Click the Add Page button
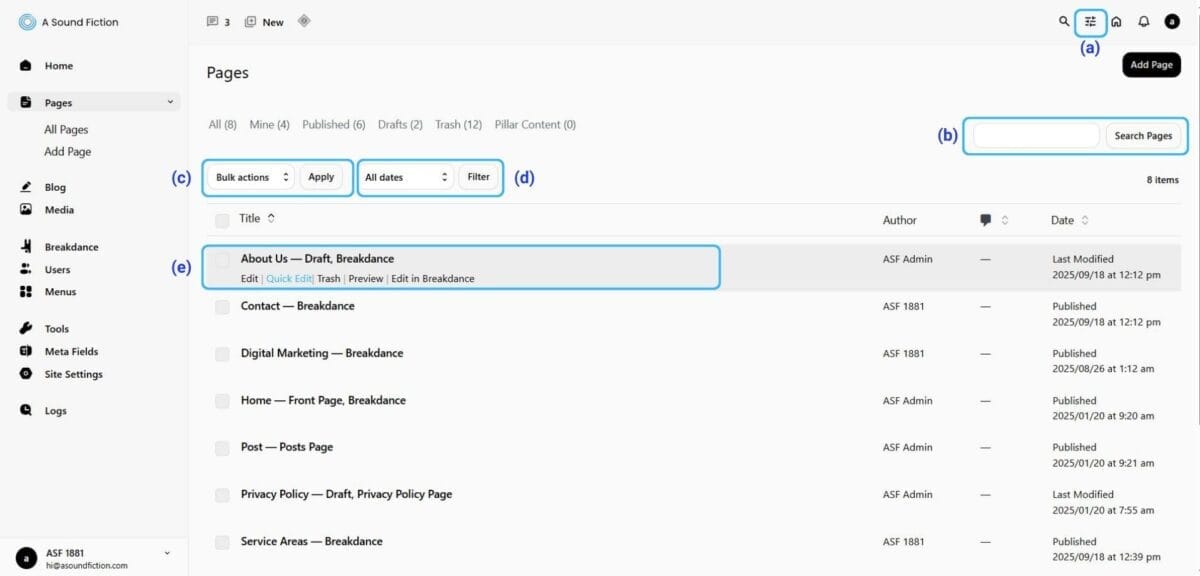Screen dimensions: 1200x576 point(1151,64)
